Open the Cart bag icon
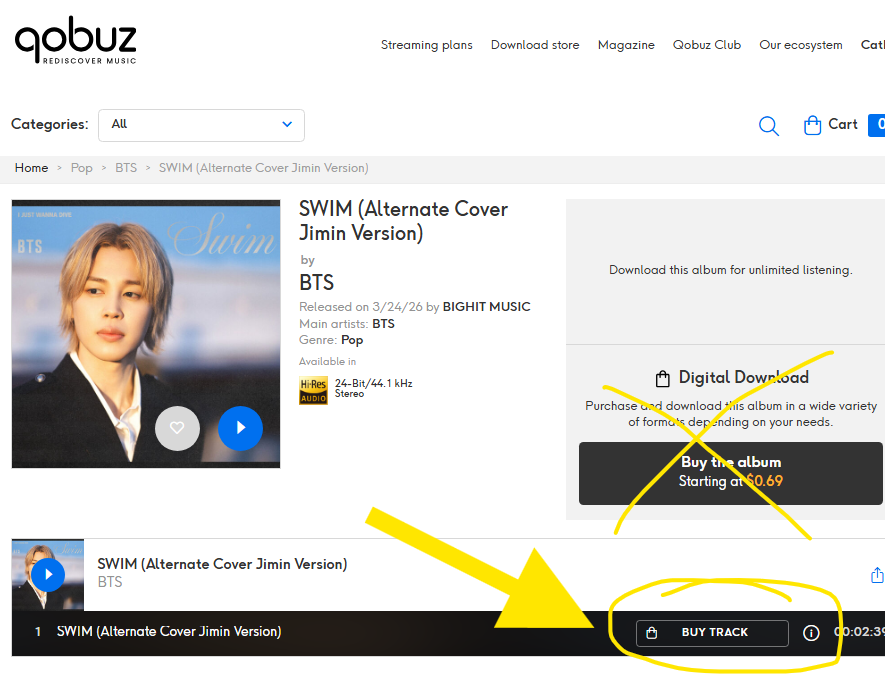 coord(812,125)
